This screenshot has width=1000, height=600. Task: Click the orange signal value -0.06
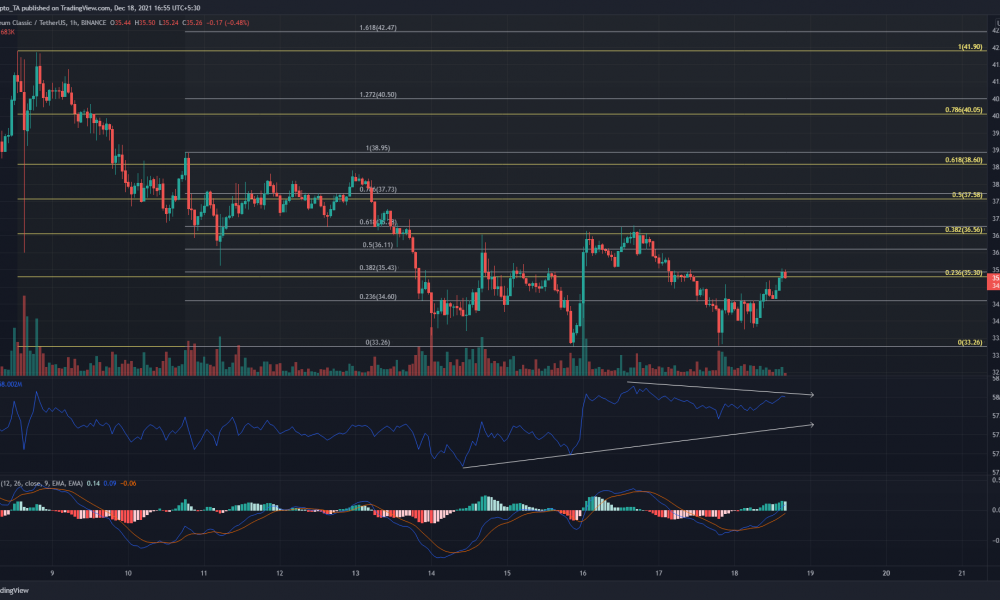[128, 483]
